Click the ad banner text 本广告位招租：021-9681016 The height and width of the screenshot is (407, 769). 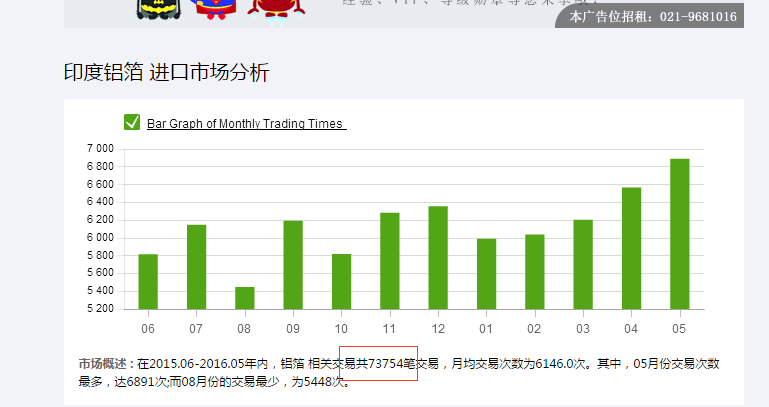coord(653,17)
